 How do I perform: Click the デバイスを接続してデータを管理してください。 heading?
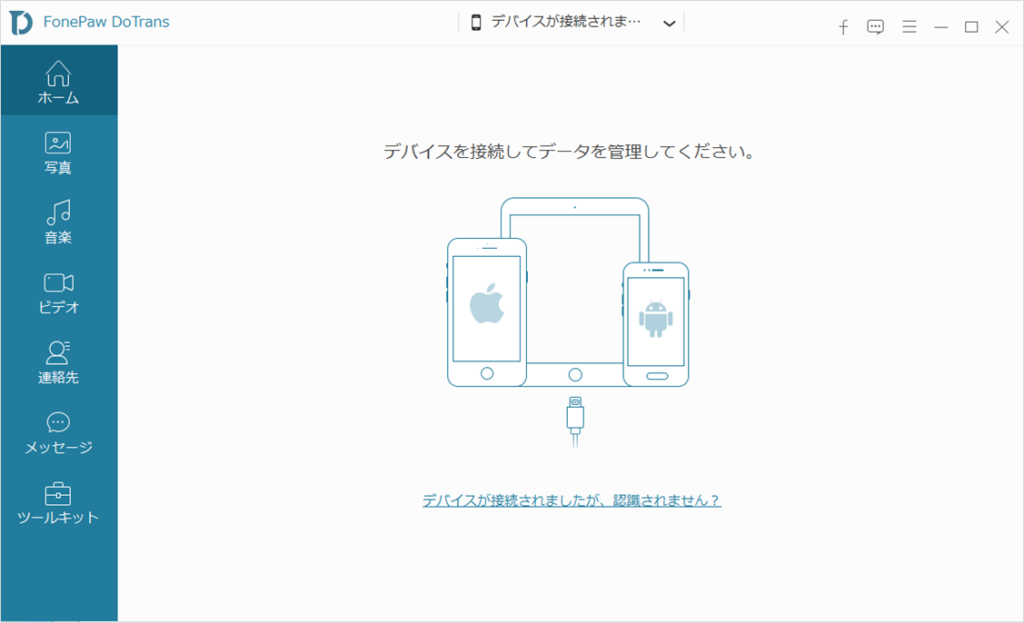tap(569, 152)
